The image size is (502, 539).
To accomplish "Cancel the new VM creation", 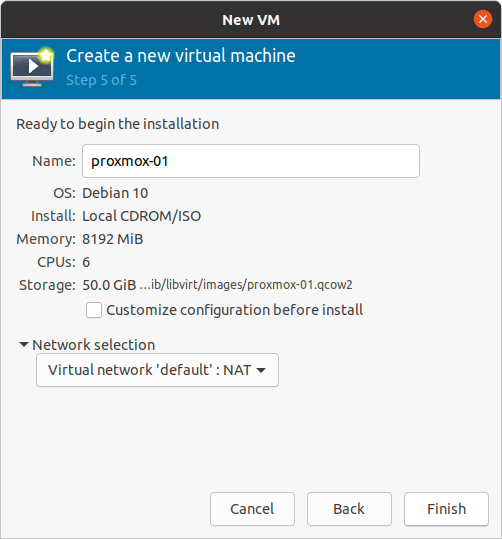I will tap(252, 509).
